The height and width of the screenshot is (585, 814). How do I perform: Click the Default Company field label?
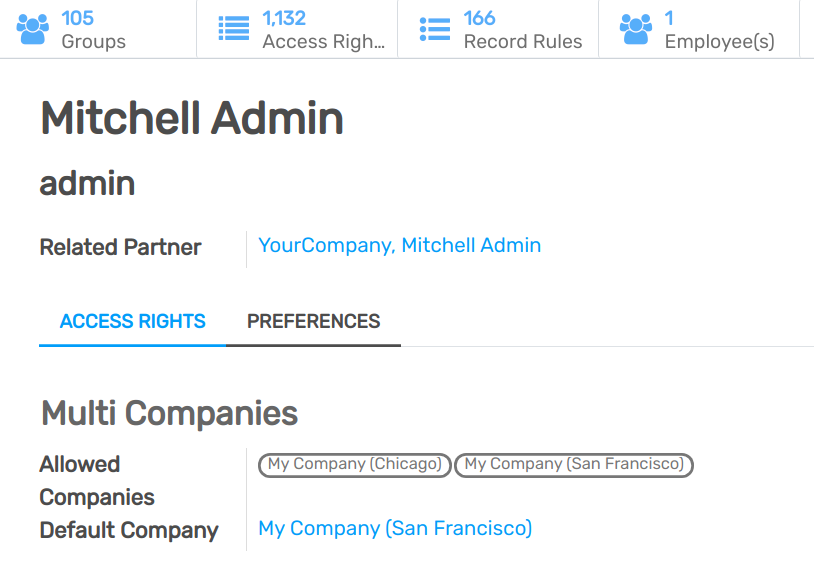pos(129,530)
